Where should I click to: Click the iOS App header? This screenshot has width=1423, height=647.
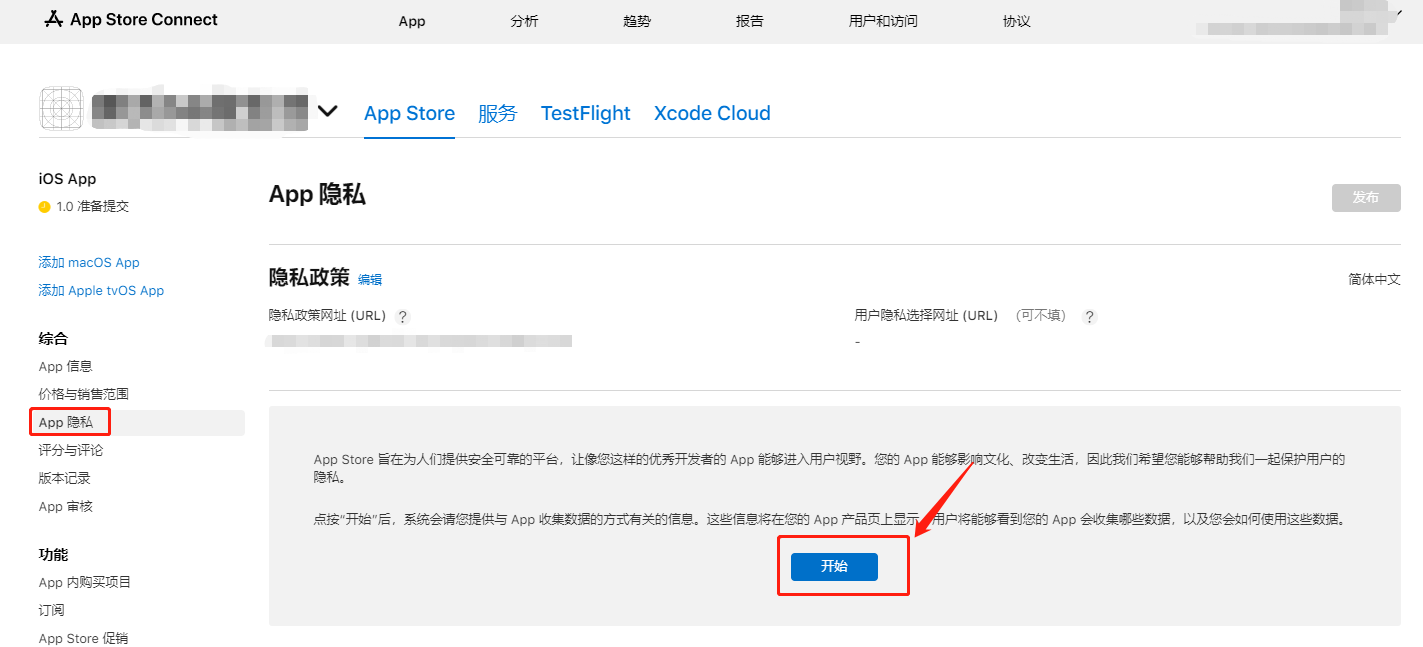click(x=67, y=179)
